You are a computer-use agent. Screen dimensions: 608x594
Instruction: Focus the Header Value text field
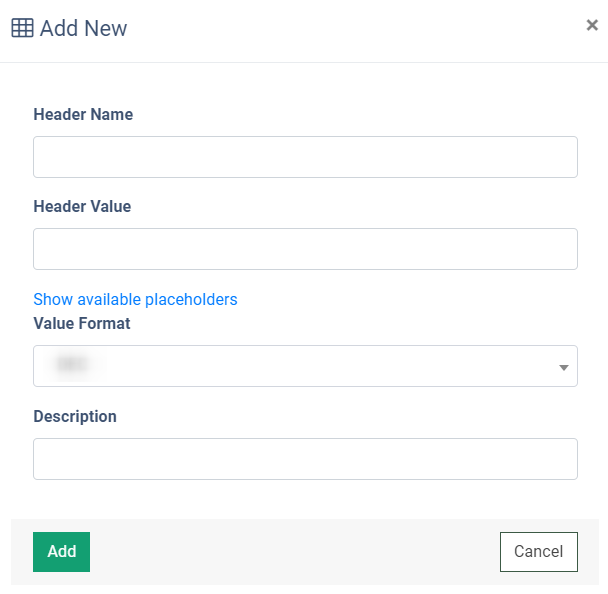tap(305, 249)
